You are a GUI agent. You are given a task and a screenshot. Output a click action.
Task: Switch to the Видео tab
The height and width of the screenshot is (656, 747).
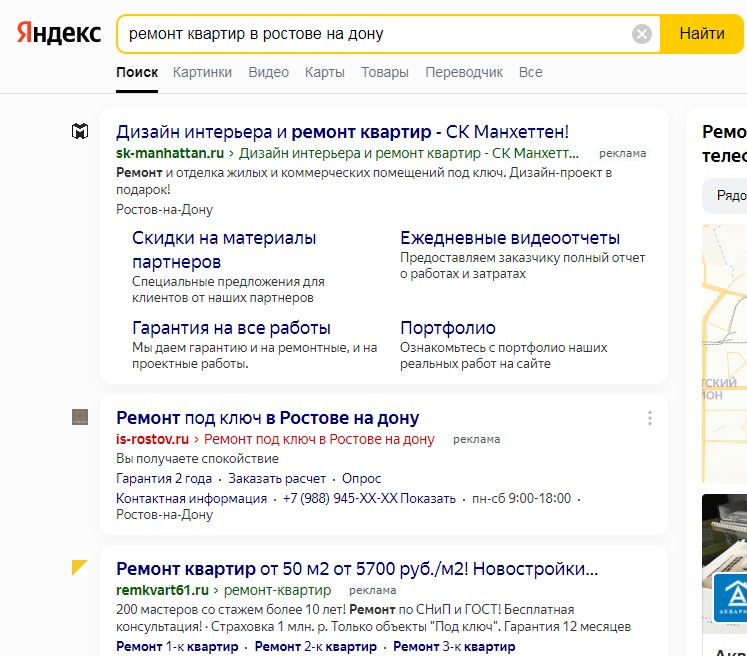coord(268,72)
